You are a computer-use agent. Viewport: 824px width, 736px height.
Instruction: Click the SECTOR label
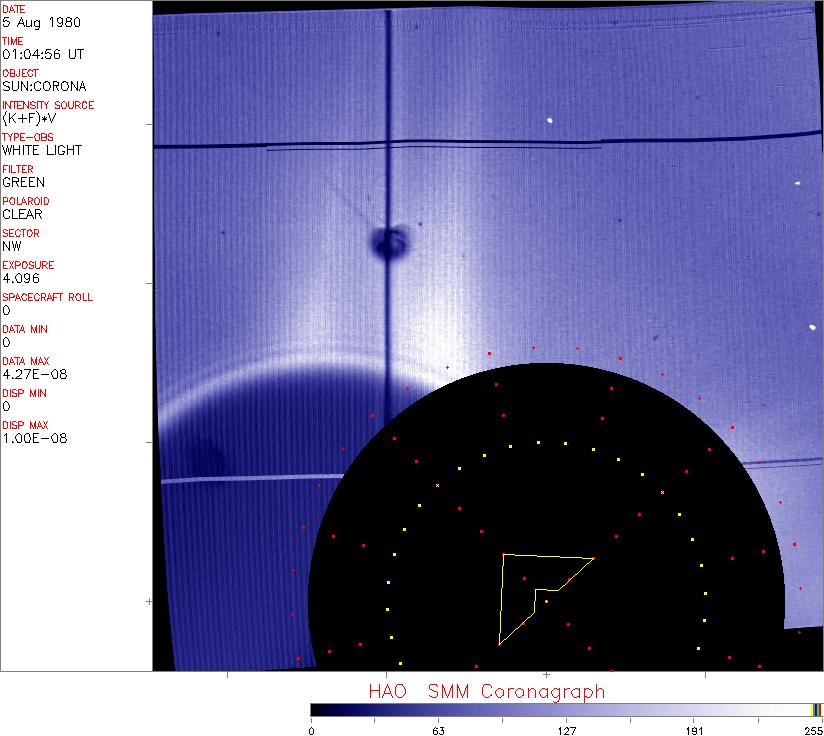(21, 233)
